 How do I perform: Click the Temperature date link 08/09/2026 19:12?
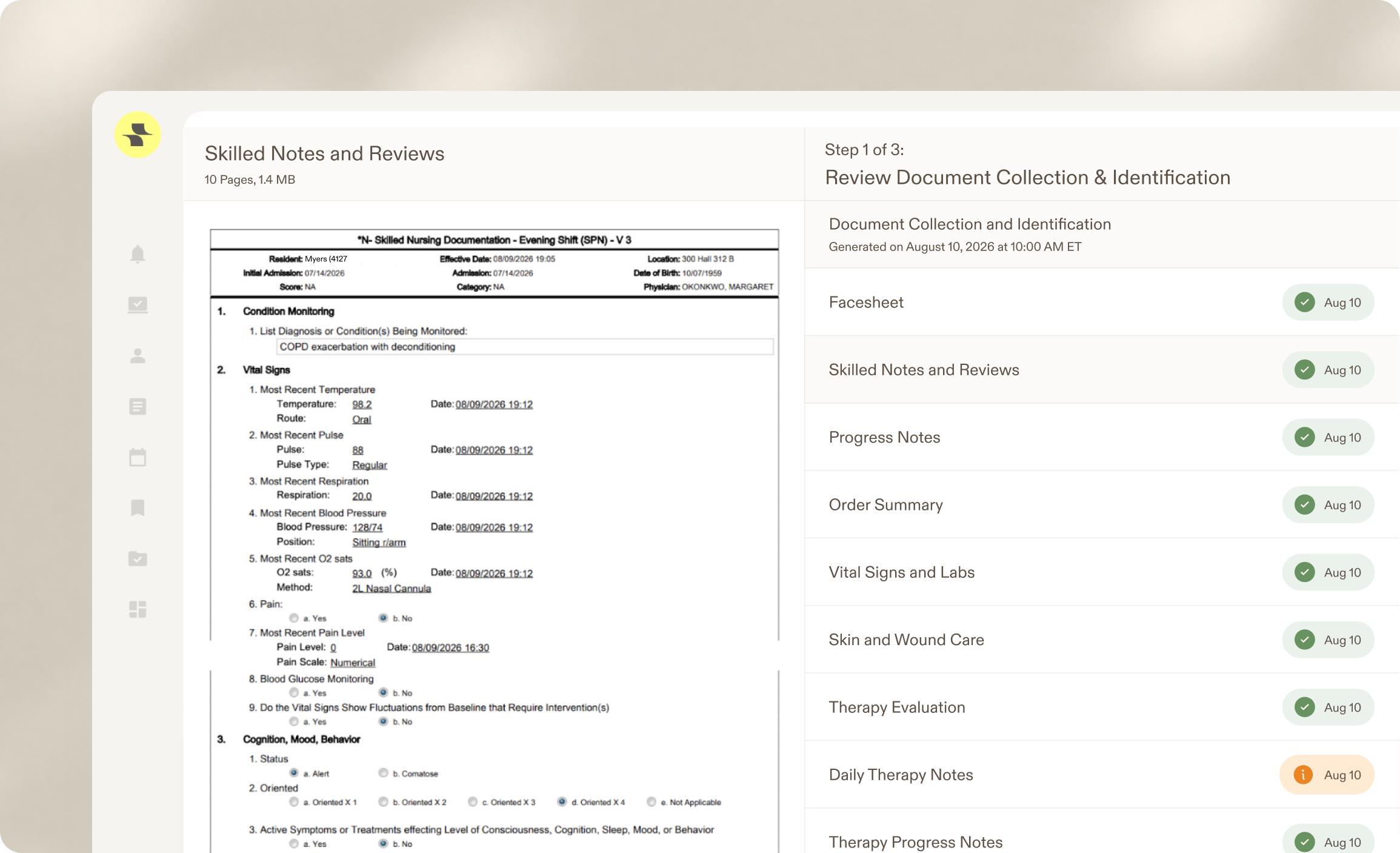click(x=494, y=404)
